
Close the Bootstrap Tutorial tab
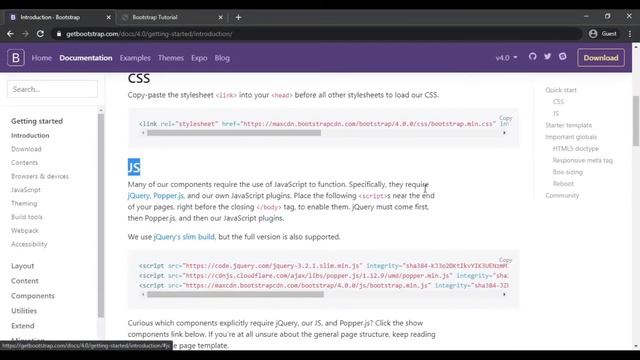[x=220, y=17]
